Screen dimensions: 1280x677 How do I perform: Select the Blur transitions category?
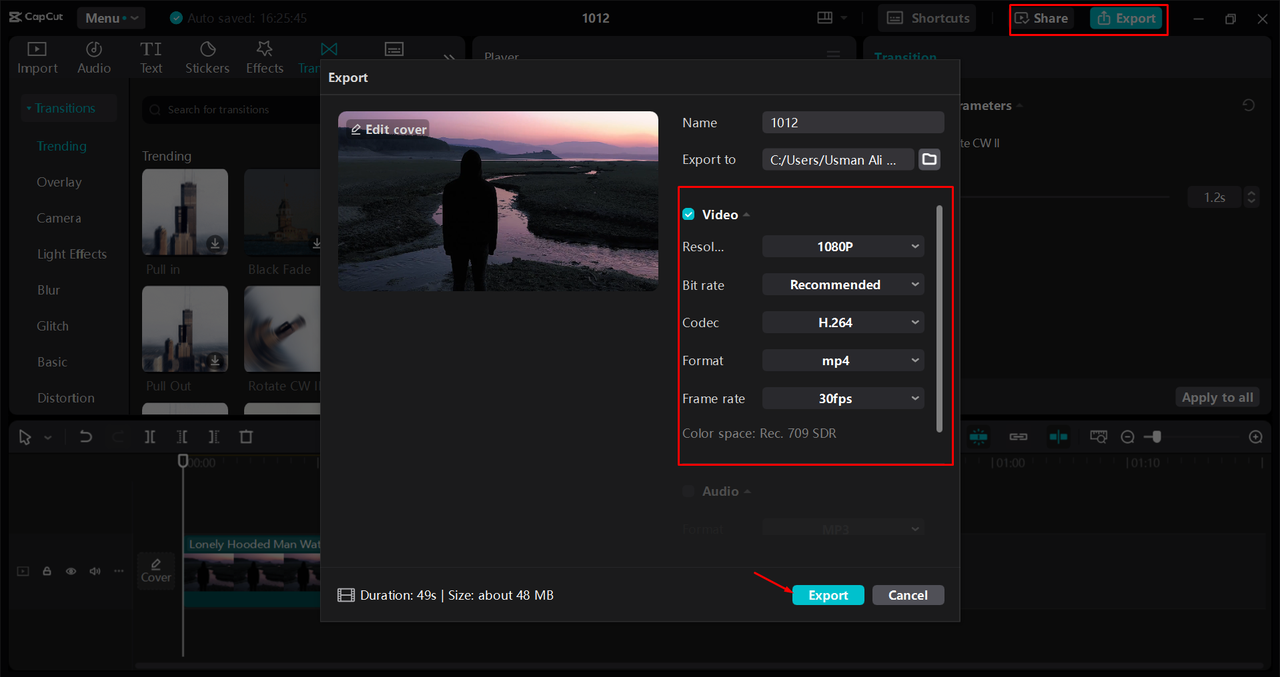click(49, 290)
